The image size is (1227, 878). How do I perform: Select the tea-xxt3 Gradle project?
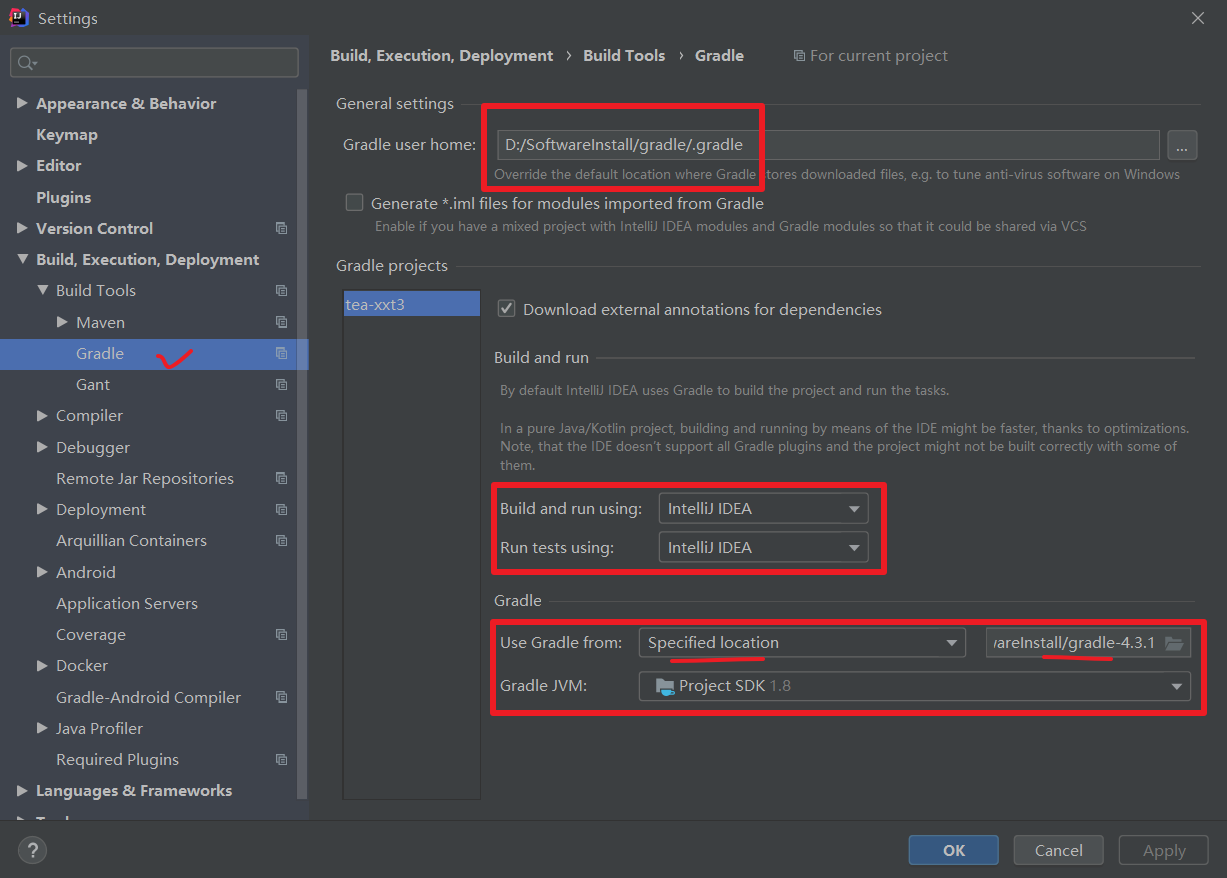pos(411,304)
